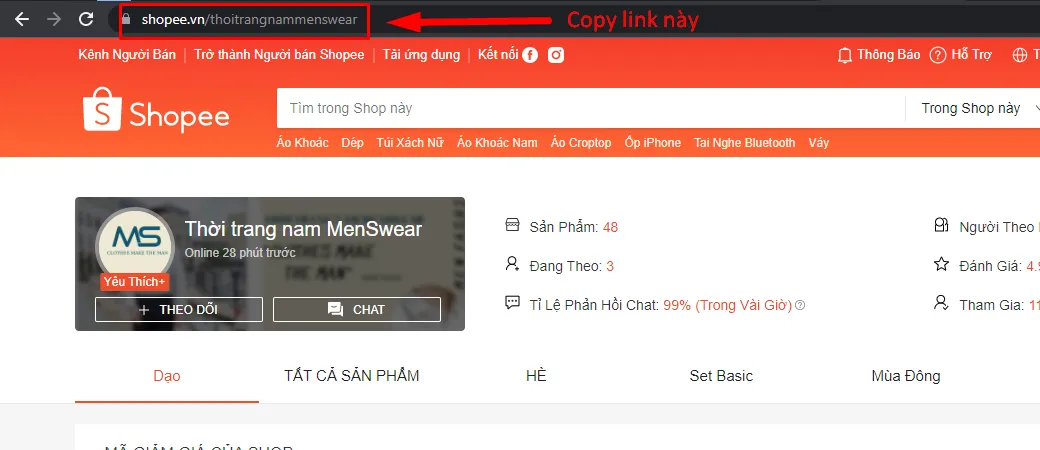Image resolution: width=1040 pixels, height=450 pixels.
Task: Open the Trong Shop này search scope dropdown
Action: (974, 108)
